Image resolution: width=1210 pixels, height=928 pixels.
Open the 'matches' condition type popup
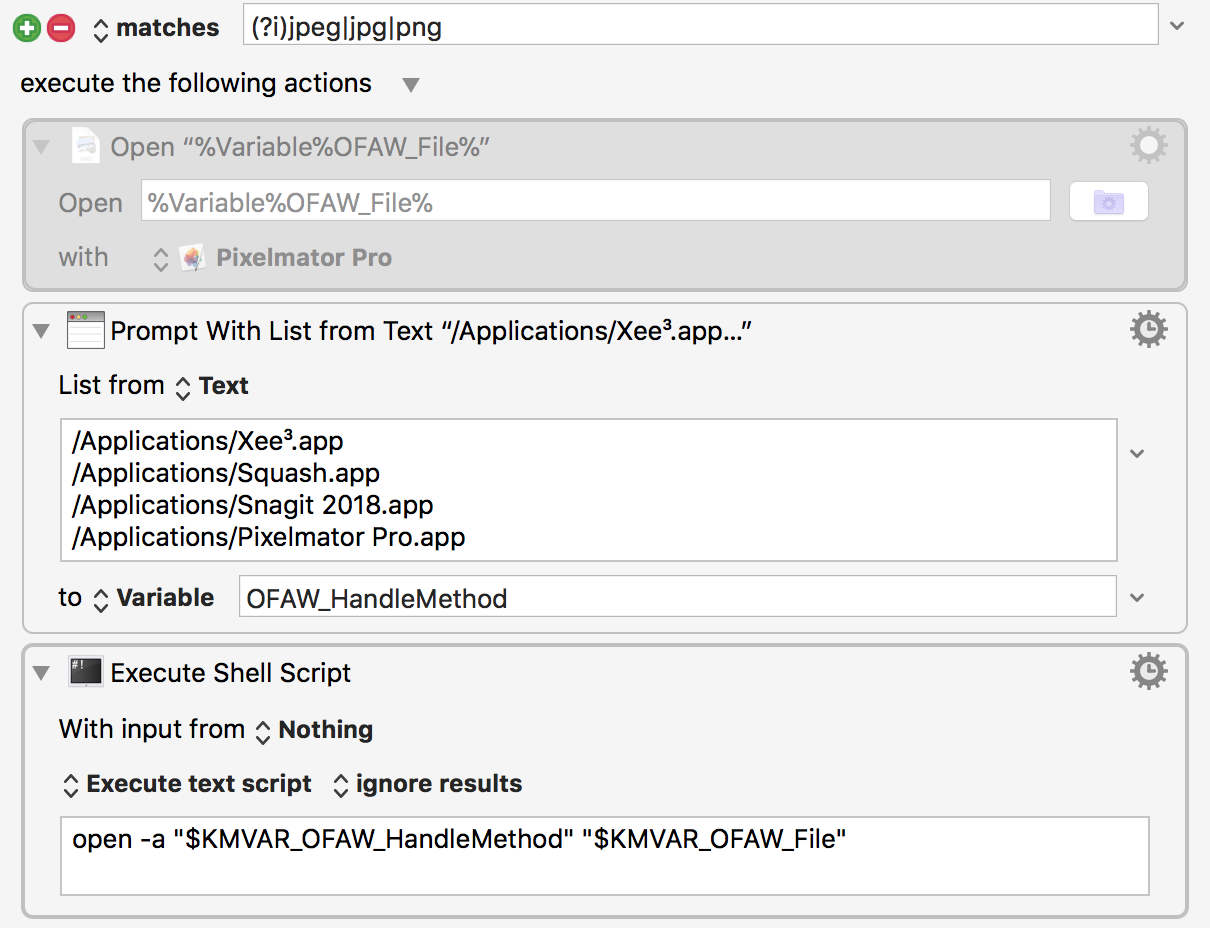pos(156,28)
